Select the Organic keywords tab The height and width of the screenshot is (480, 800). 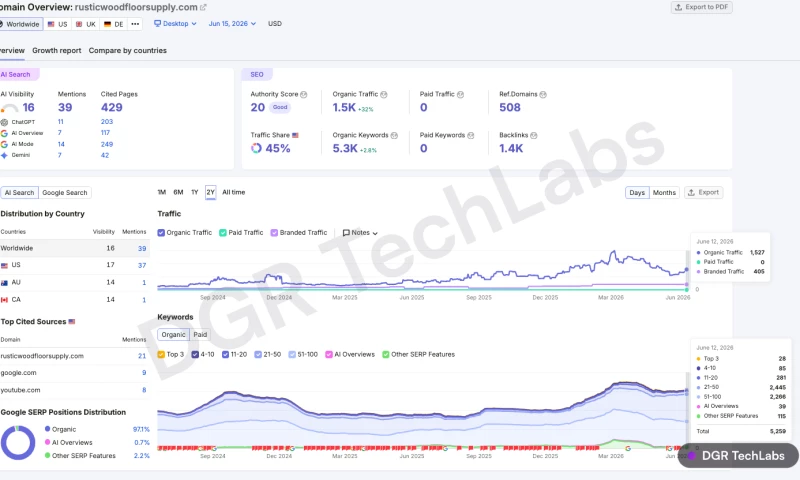tap(173, 335)
